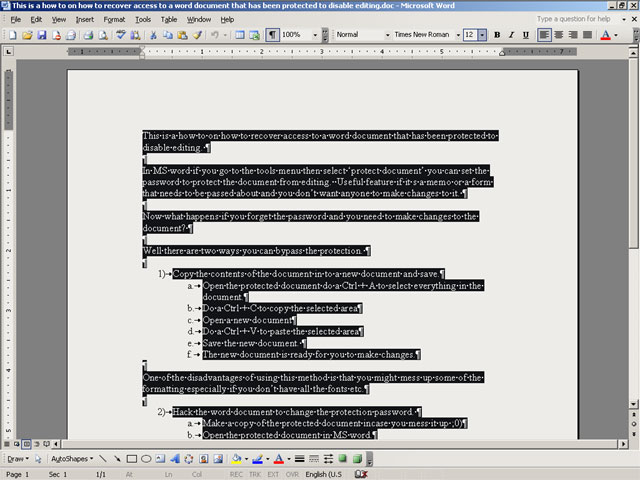The width and height of the screenshot is (640, 480).
Task: Toggle Italic formatting
Action: click(511, 35)
